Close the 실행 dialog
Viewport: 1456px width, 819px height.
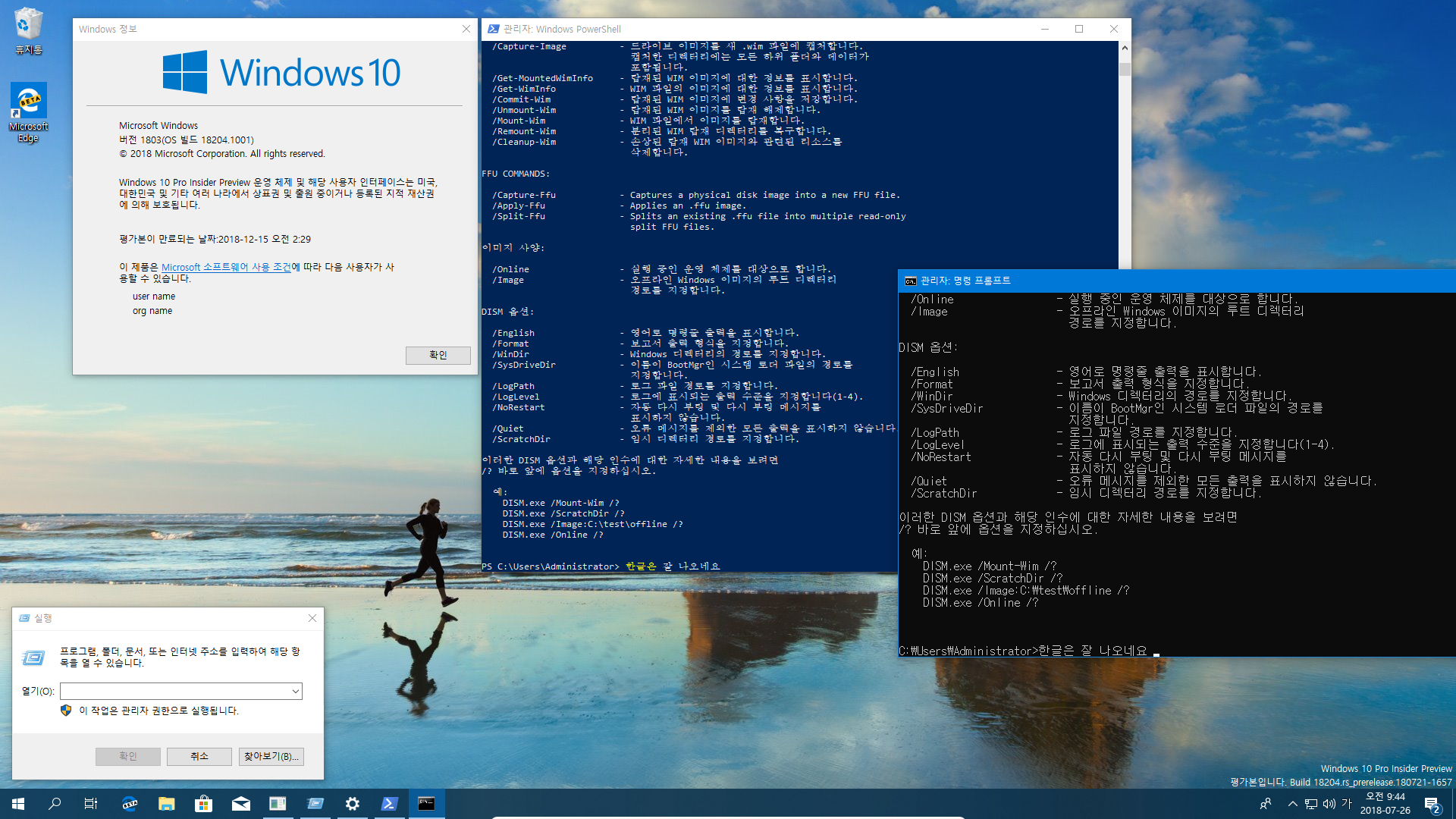pos(312,618)
